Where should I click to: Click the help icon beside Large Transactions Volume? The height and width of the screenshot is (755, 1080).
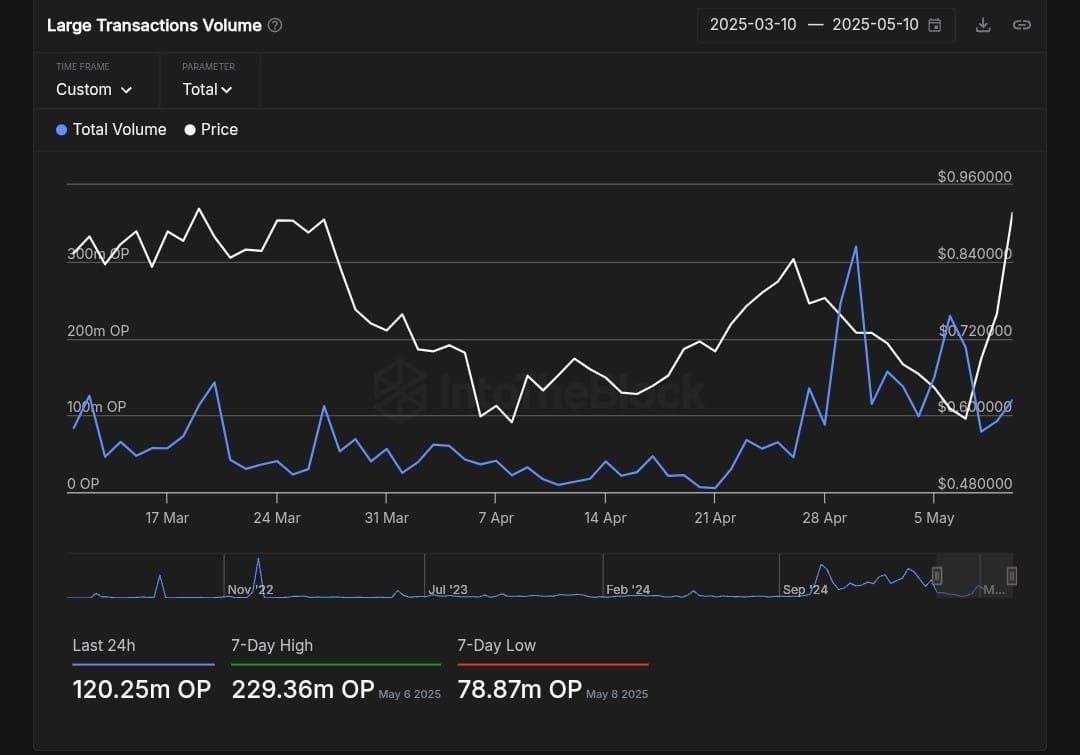point(275,25)
